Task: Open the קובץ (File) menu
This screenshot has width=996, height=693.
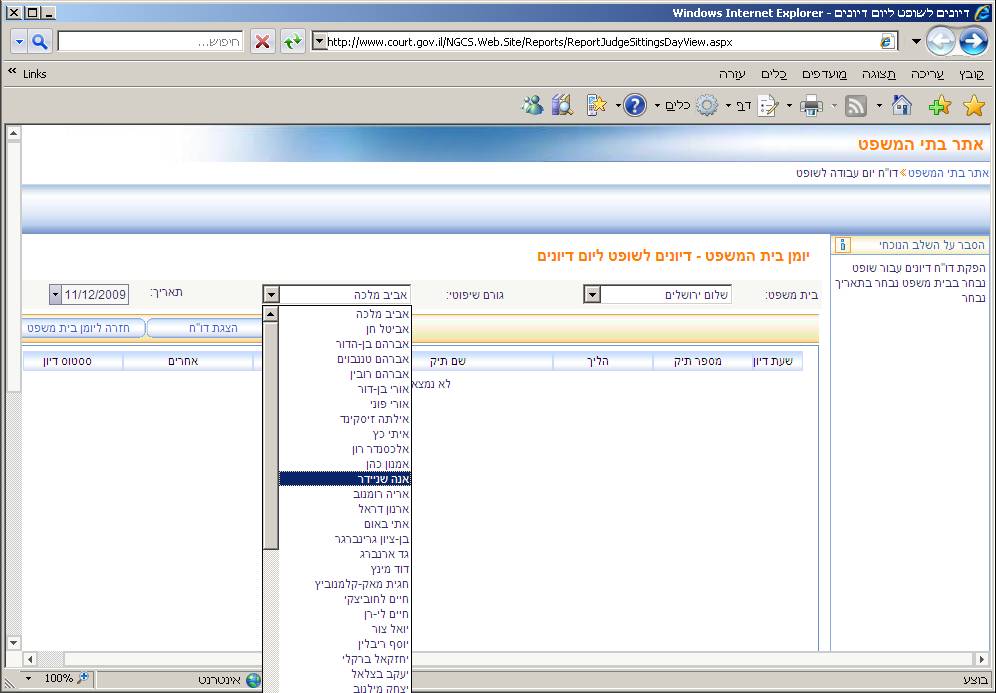Action: pyautogui.click(x=971, y=75)
